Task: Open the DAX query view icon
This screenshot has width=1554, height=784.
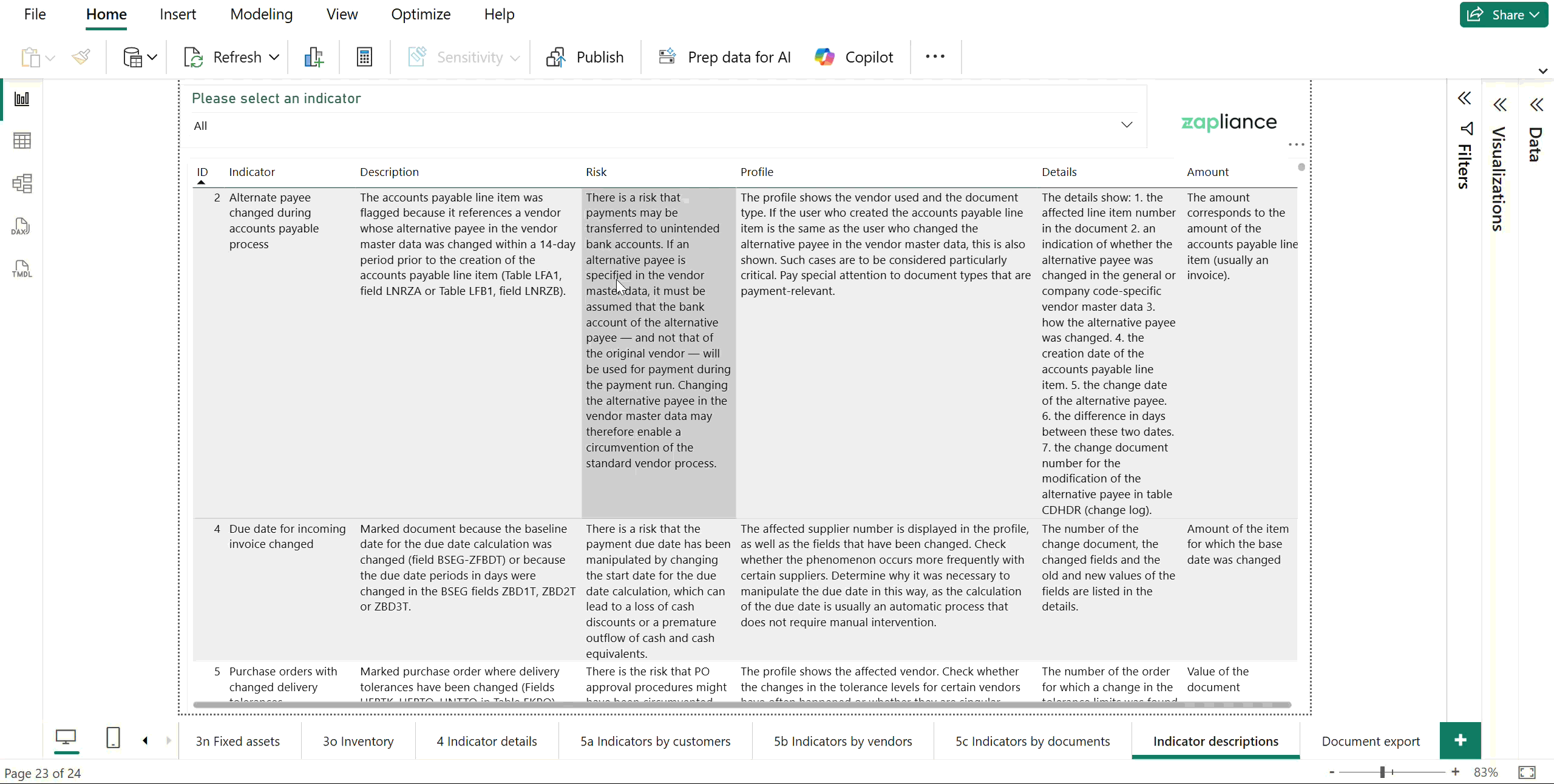Action: (22, 226)
